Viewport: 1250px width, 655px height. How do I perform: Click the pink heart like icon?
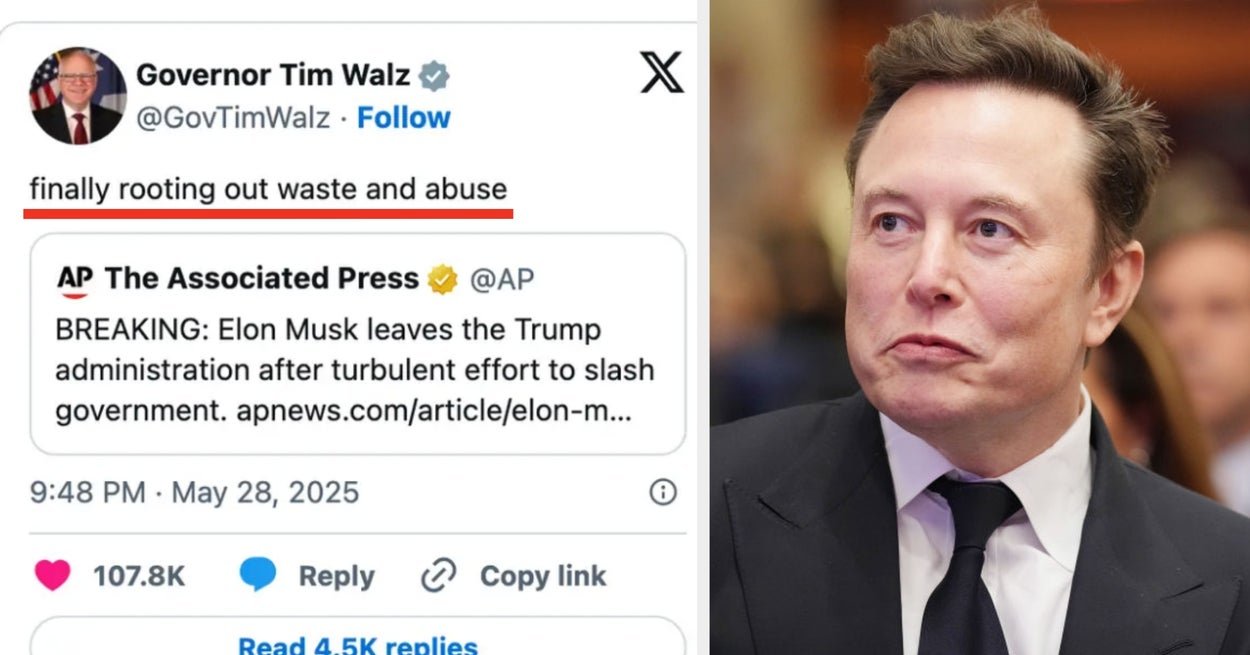point(52,575)
